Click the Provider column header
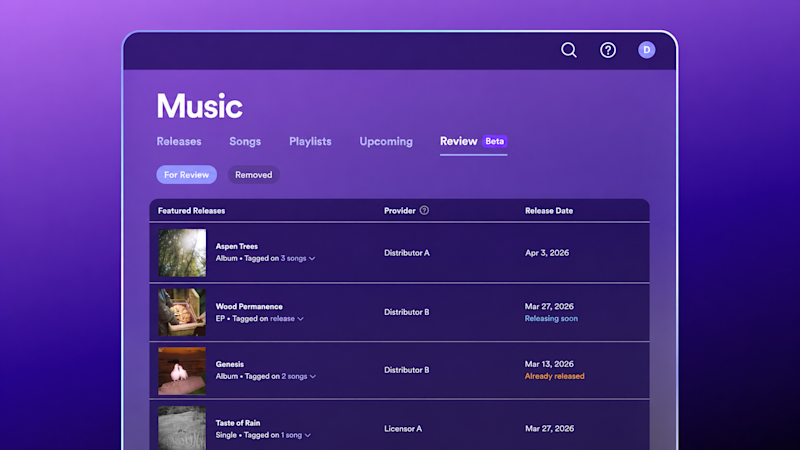This screenshot has width=800, height=450. pos(399,210)
